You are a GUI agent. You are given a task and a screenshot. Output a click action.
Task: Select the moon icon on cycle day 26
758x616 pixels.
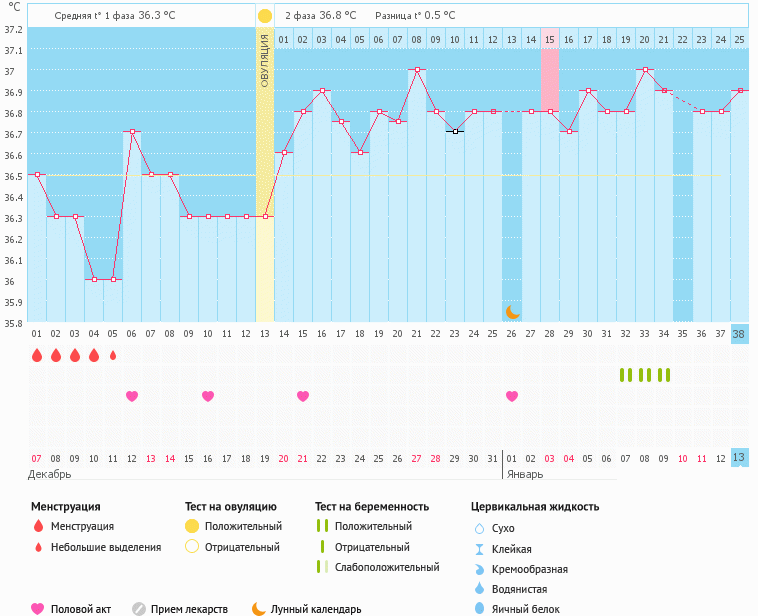click(x=512, y=312)
